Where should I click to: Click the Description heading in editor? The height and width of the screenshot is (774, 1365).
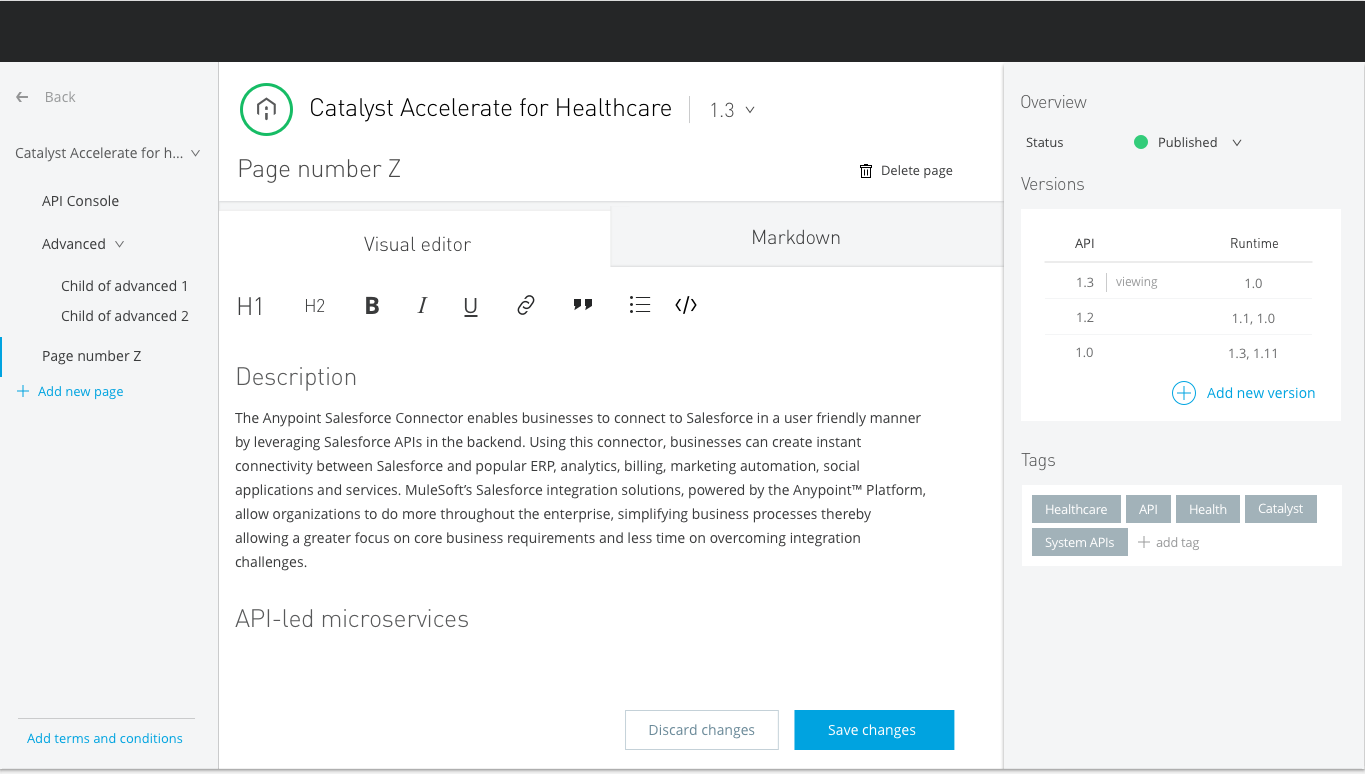[296, 377]
